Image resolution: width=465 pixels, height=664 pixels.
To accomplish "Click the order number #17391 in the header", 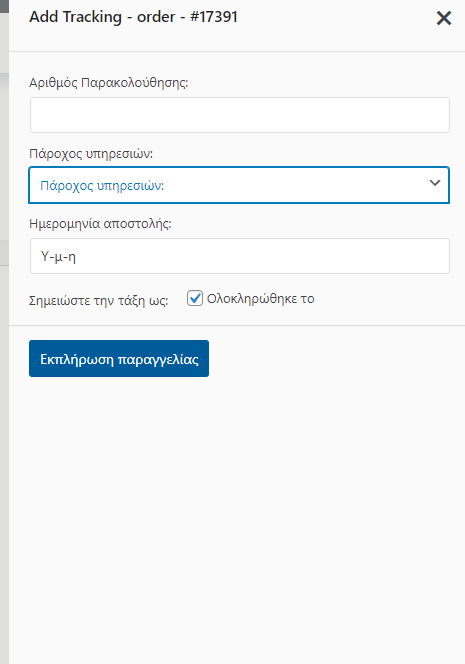I will point(214,17).
